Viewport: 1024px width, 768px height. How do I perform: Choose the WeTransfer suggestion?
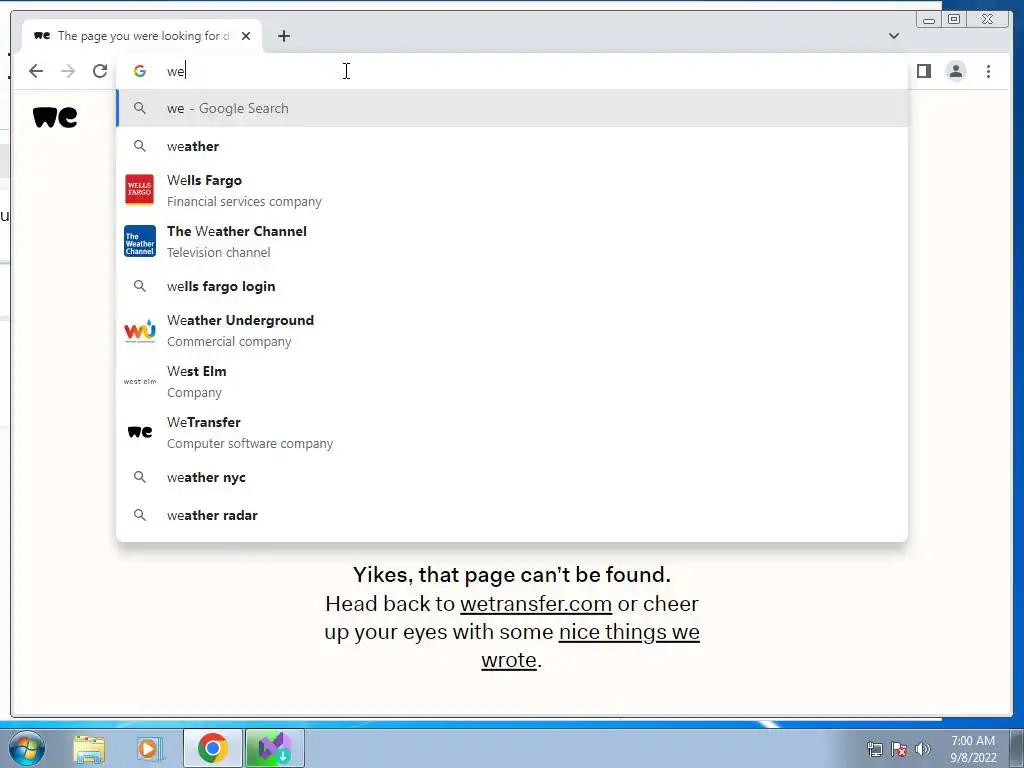[512, 432]
